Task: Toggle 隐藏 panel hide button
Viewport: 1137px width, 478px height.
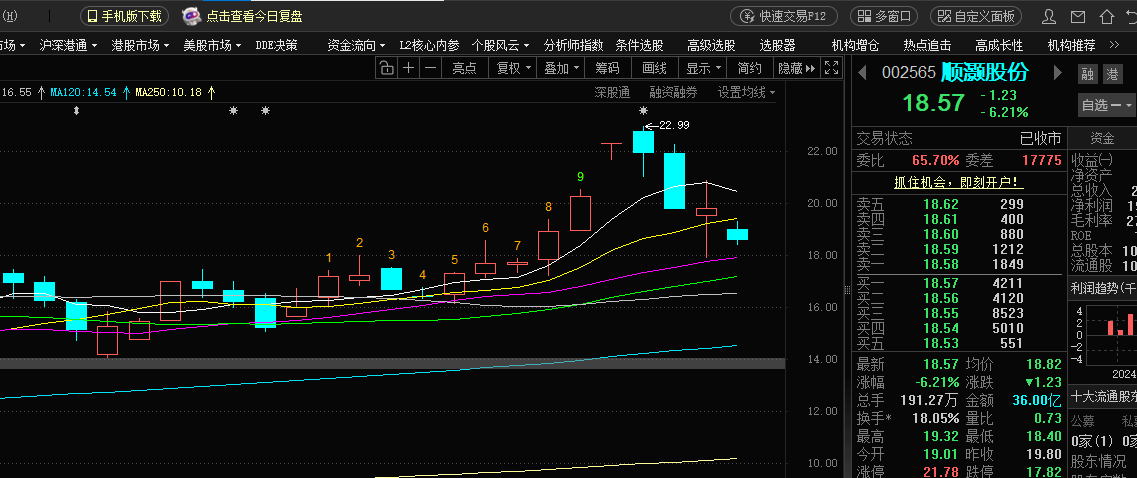Action: click(797, 68)
